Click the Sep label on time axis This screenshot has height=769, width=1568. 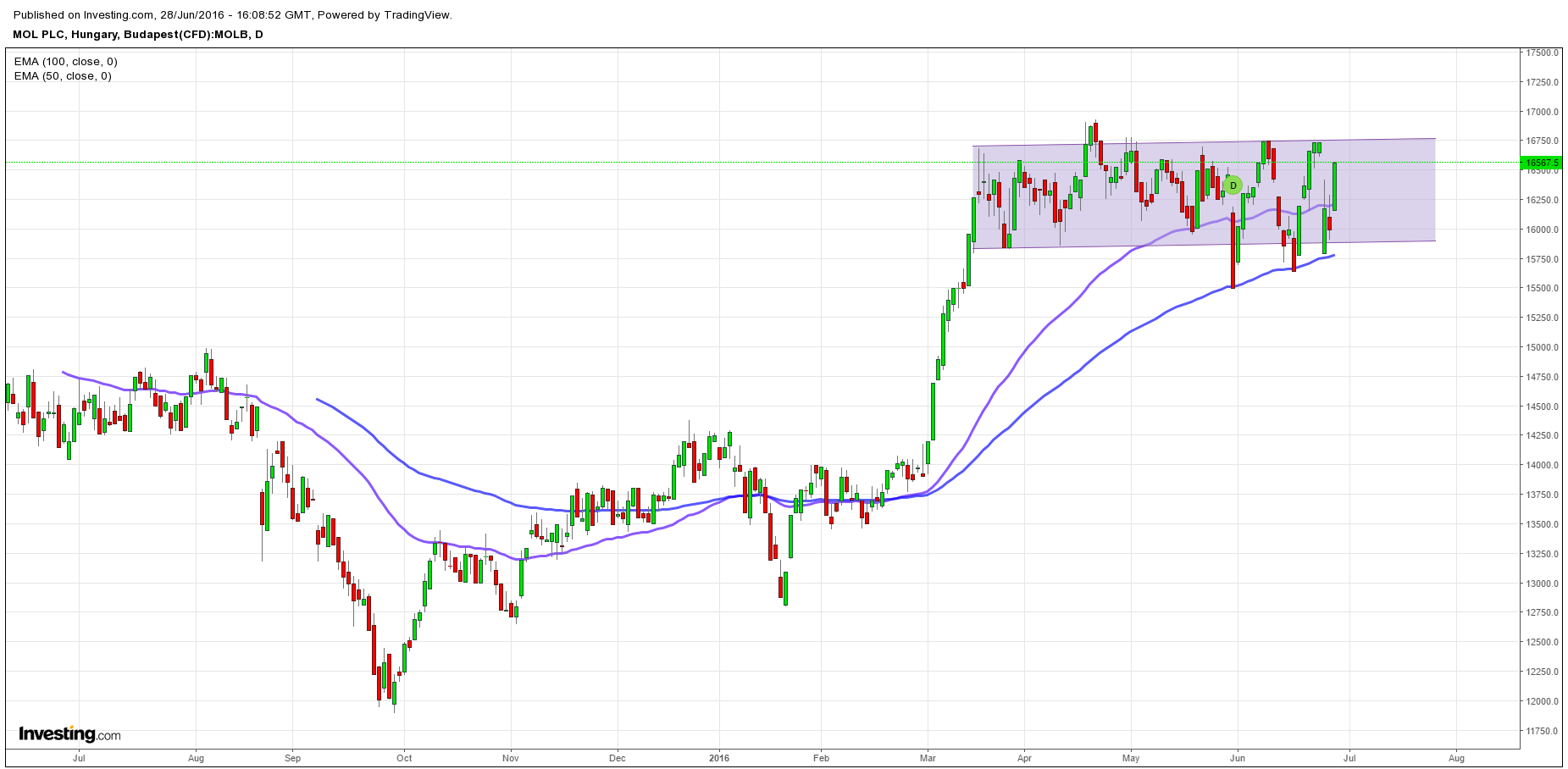coord(292,758)
